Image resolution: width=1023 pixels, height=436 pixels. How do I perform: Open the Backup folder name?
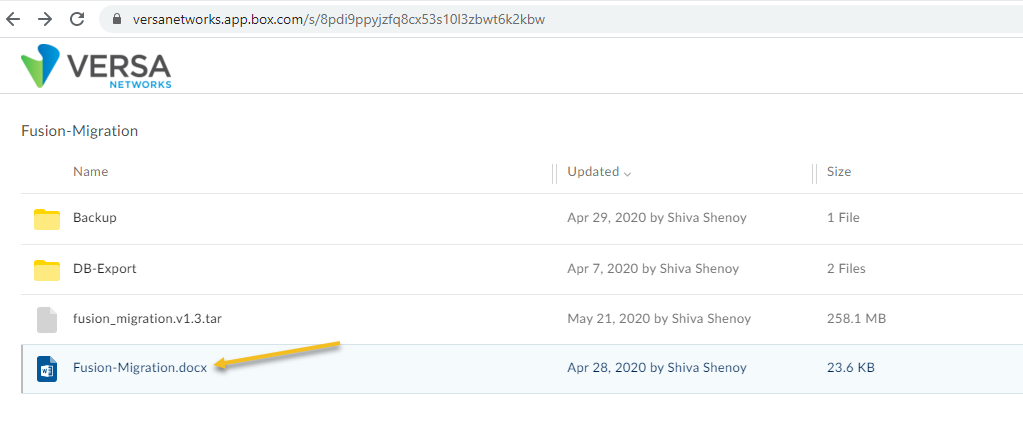[x=95, y=218]
